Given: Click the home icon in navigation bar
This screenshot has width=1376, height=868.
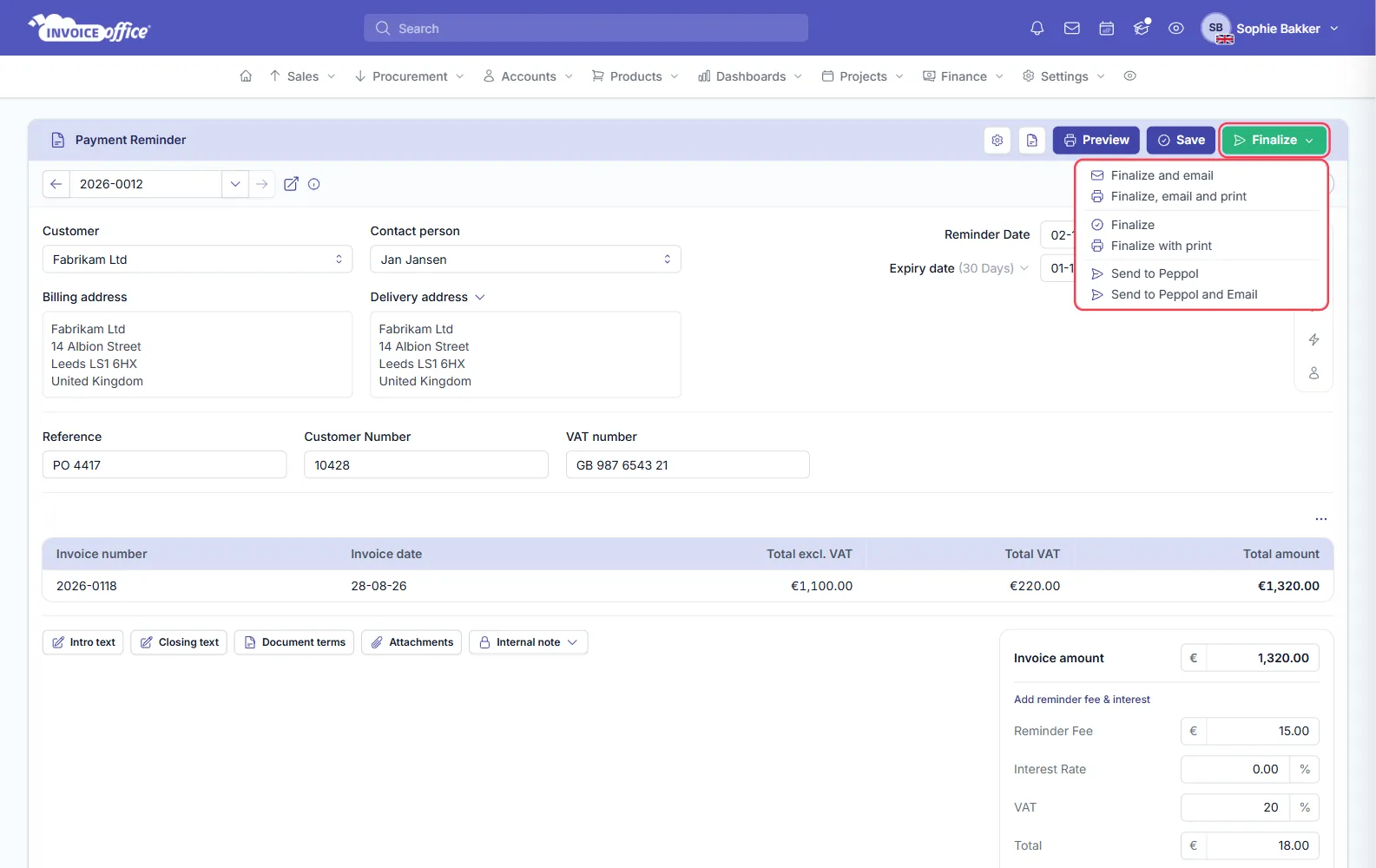Looking at the screenshot, I should coord(246,76).
